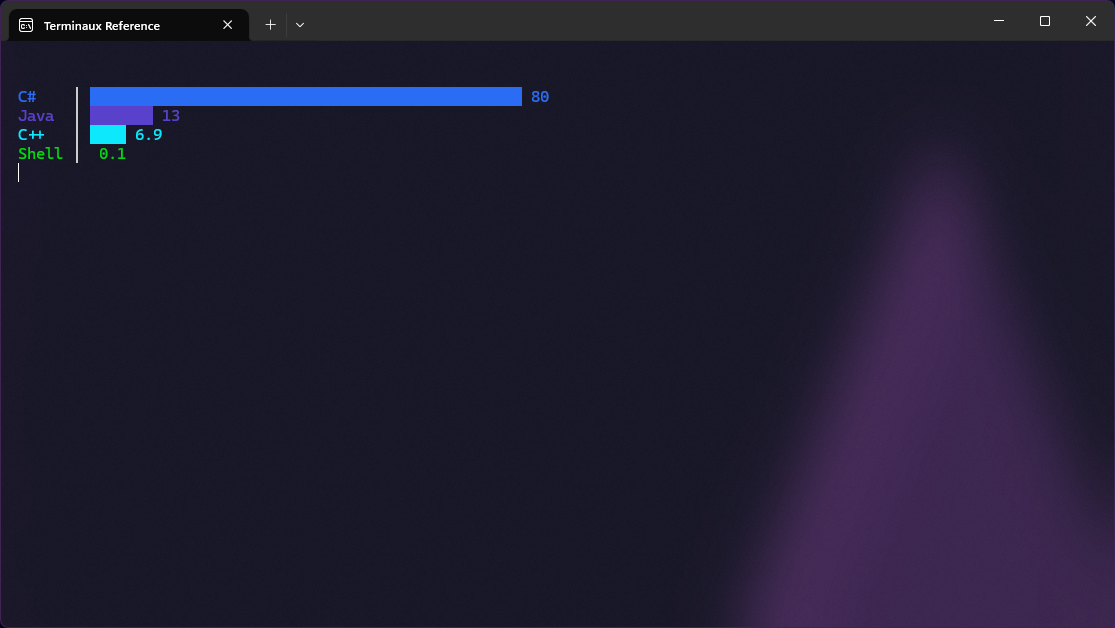Viewport: 1115px width, 628px height.
Task: Click the C++ label text
Action: pyautogui.click(x=31, y=135)
